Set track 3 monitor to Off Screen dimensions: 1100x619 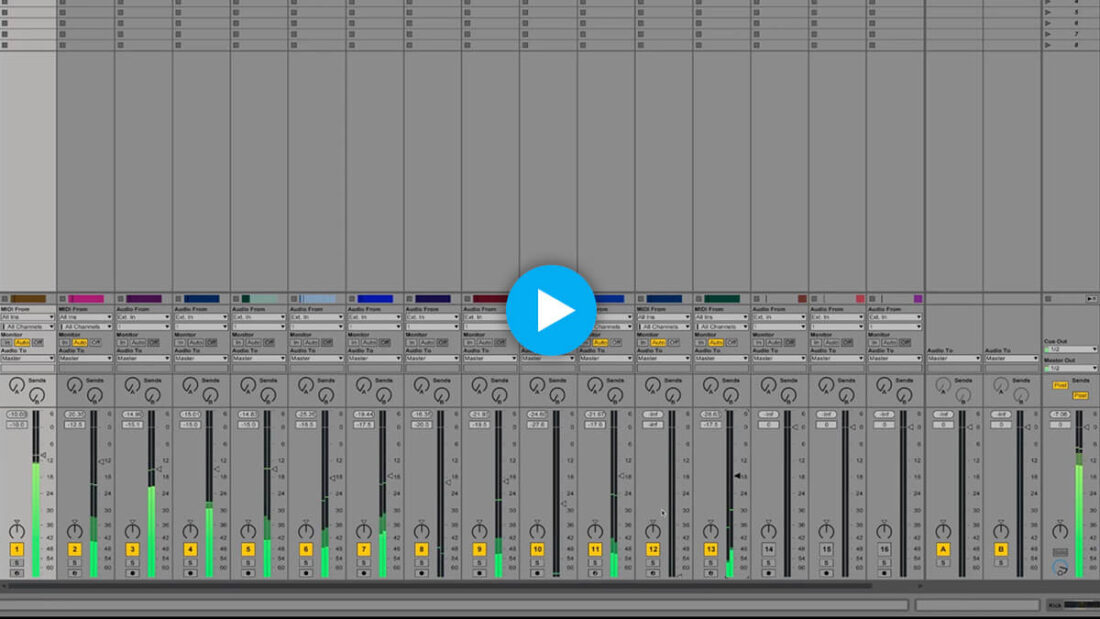click(x=154, y=342)
